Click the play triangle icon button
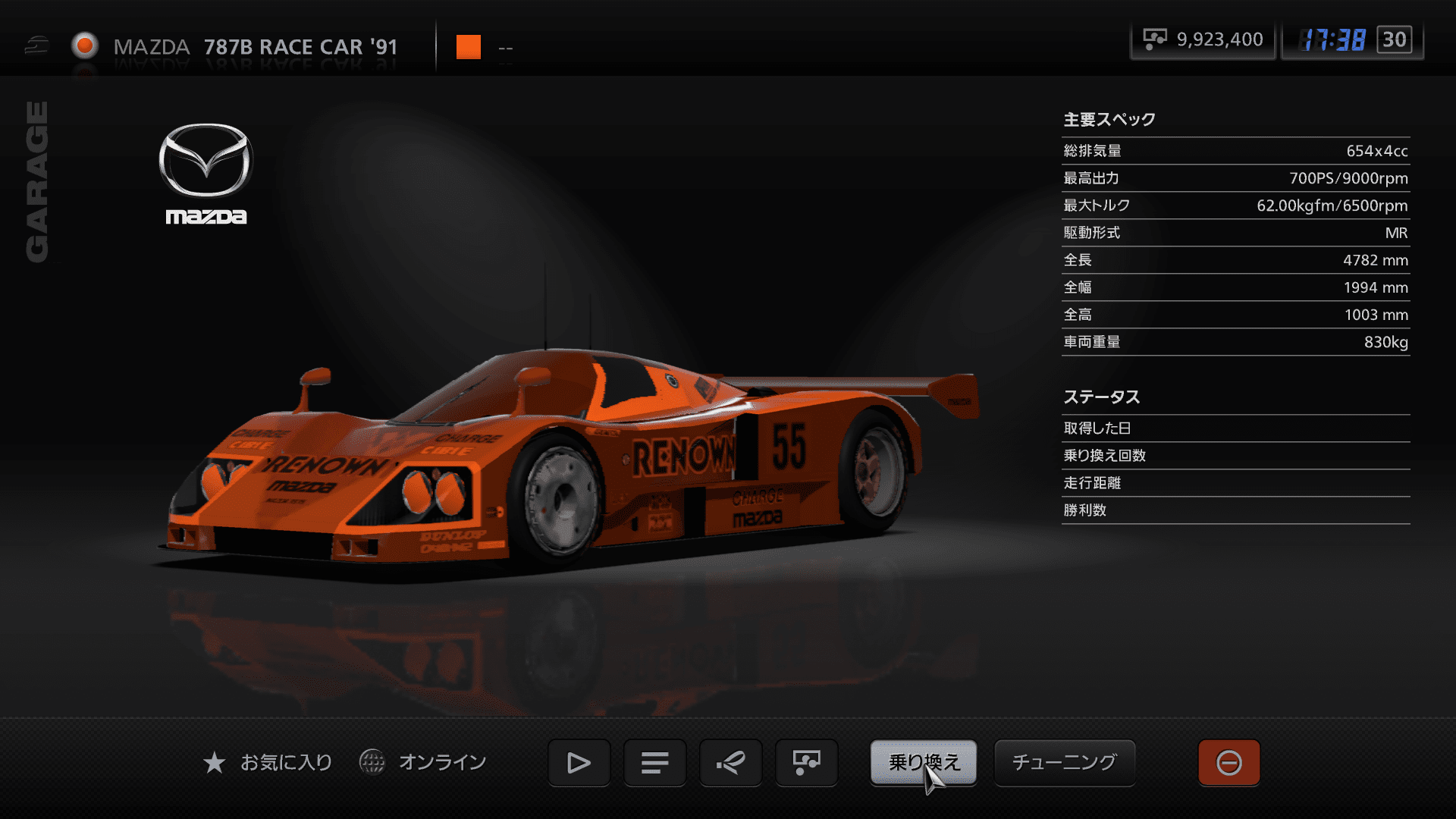The image size is (1456, 819). click(x=579, y=762)
